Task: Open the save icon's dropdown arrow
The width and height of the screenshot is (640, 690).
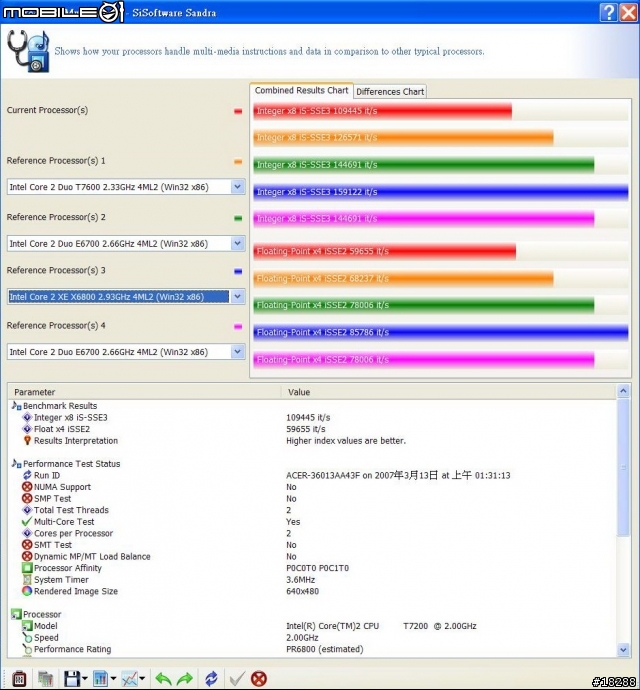Action: pyautogui.click(x=85, y=678)
